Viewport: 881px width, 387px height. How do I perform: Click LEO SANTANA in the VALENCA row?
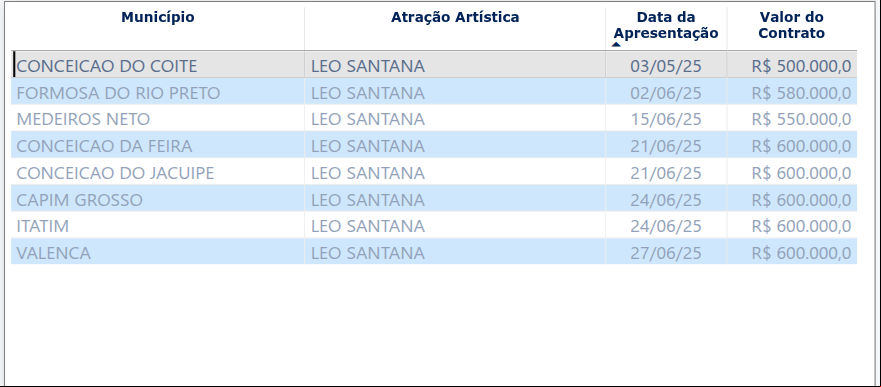tap(368, 253)
